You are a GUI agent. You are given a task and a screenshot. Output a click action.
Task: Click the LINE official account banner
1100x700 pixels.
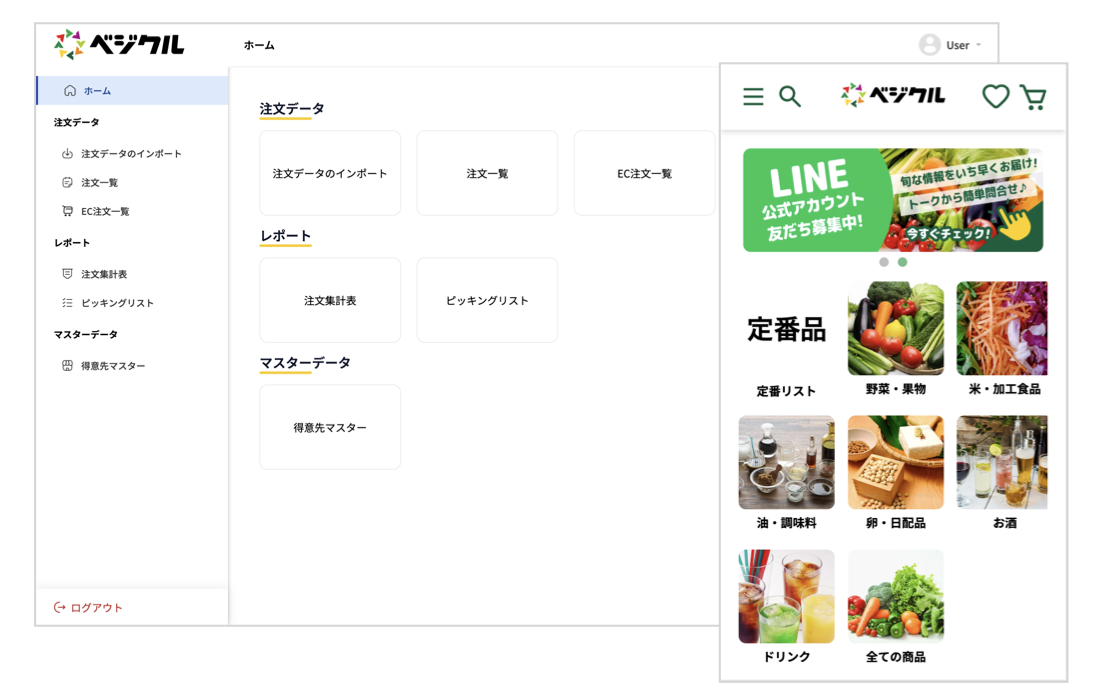point(893,200)
